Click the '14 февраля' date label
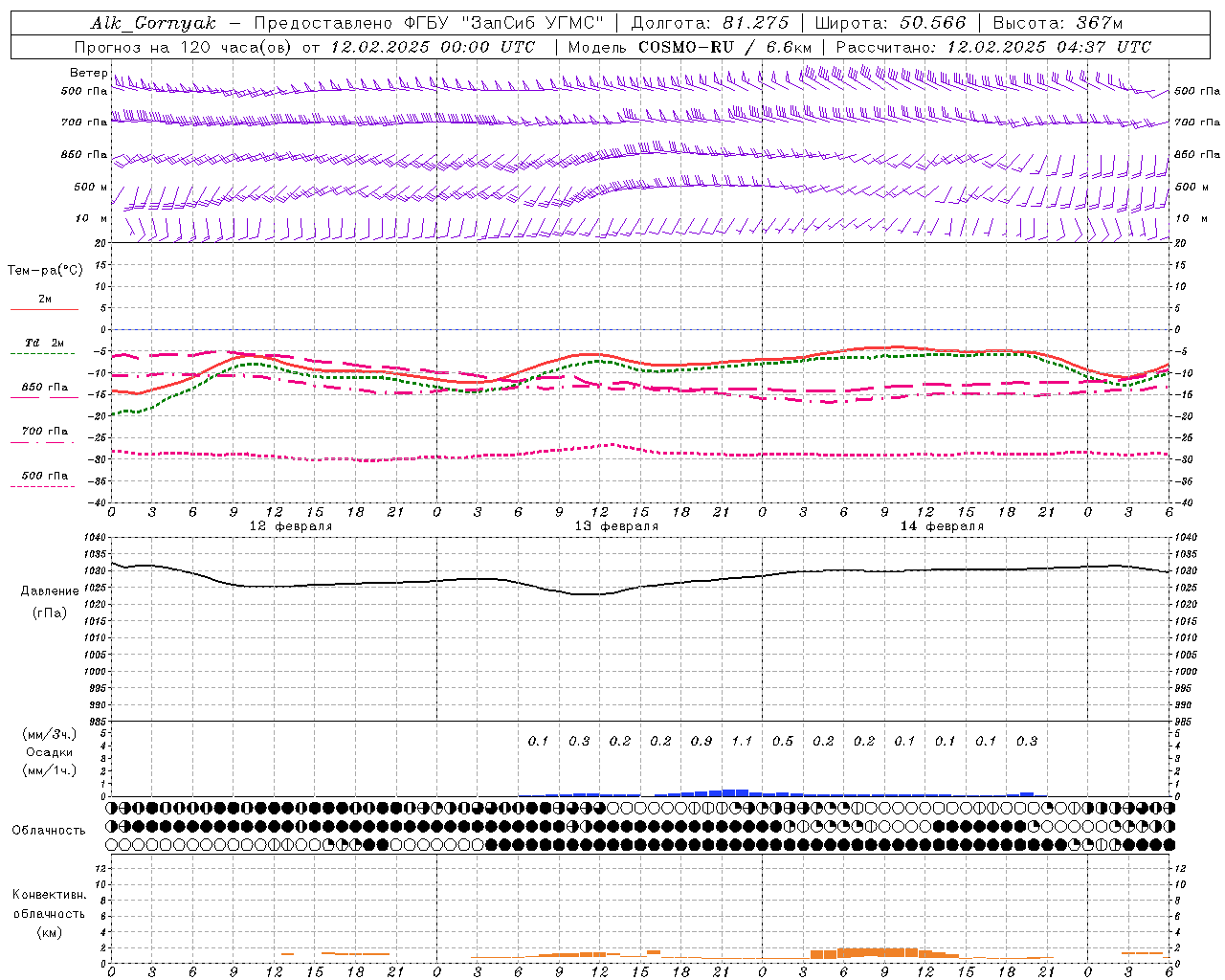The width and height of the screenshot is (1225, 980). click(942, 526)
